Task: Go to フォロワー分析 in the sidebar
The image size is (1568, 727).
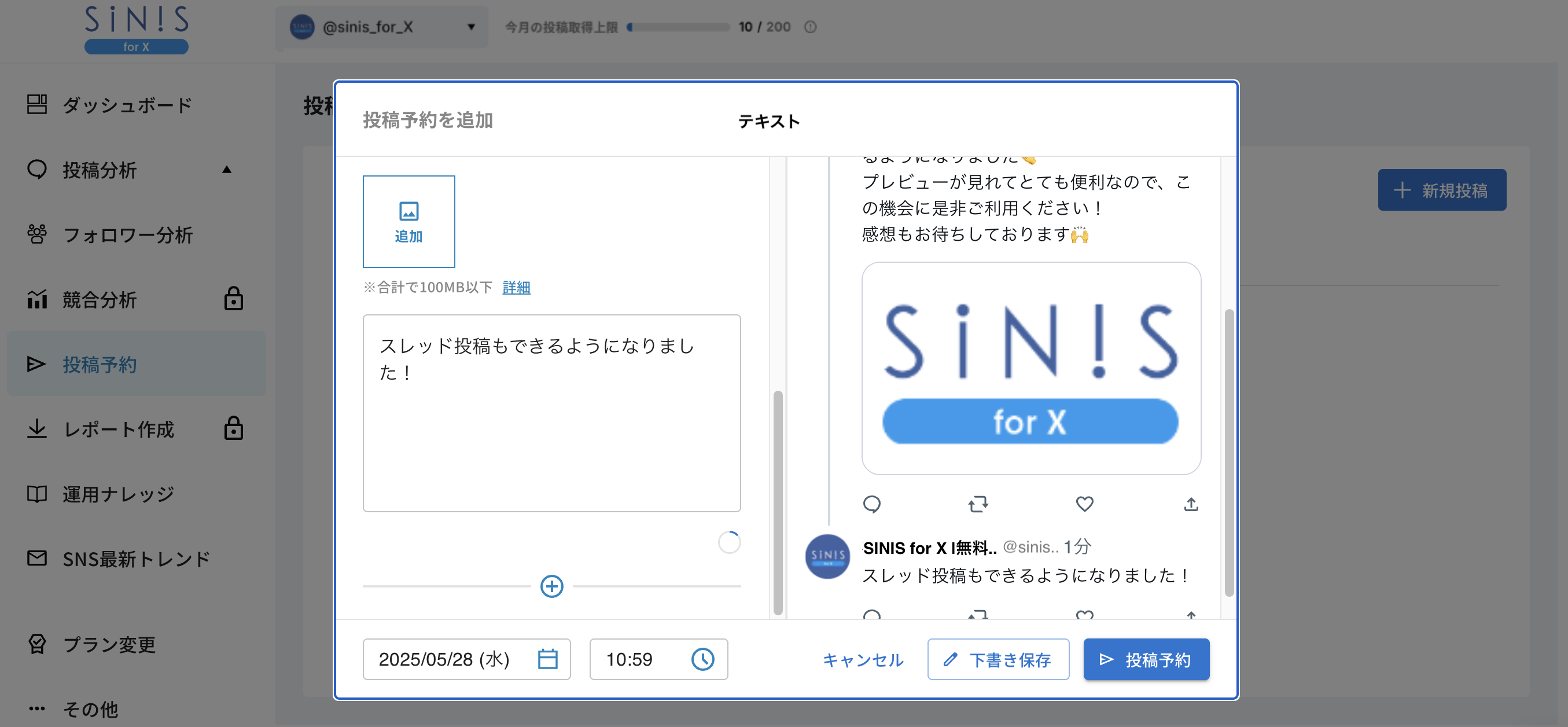Action: [x=127, y=235]
